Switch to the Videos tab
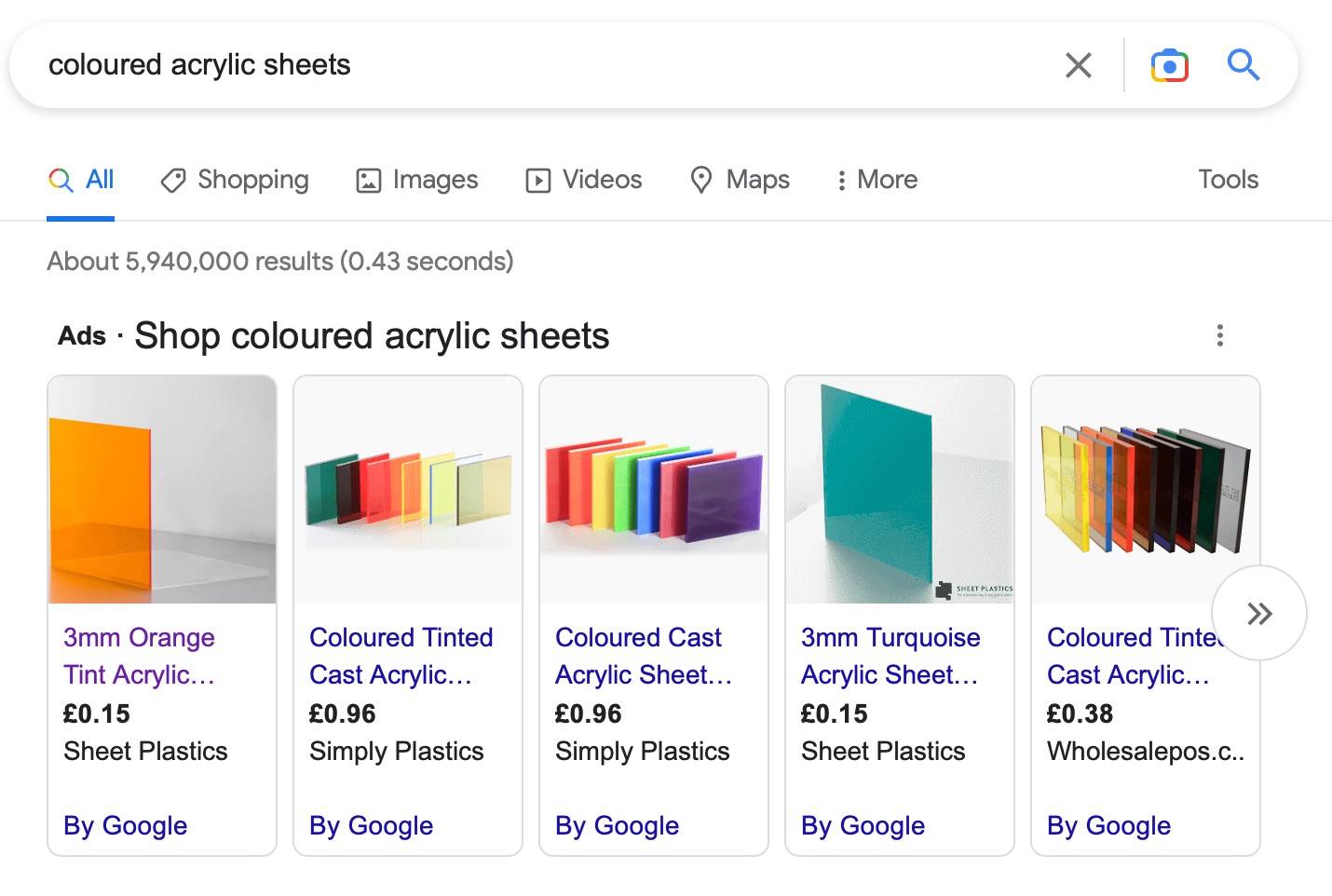The height and width of the screenshot is (896, 1332). 584,180
